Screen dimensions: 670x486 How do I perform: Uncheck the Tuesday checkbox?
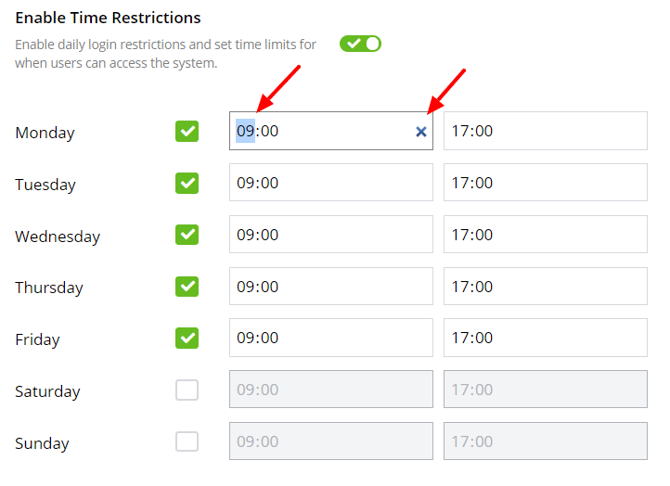pos(187,183)
